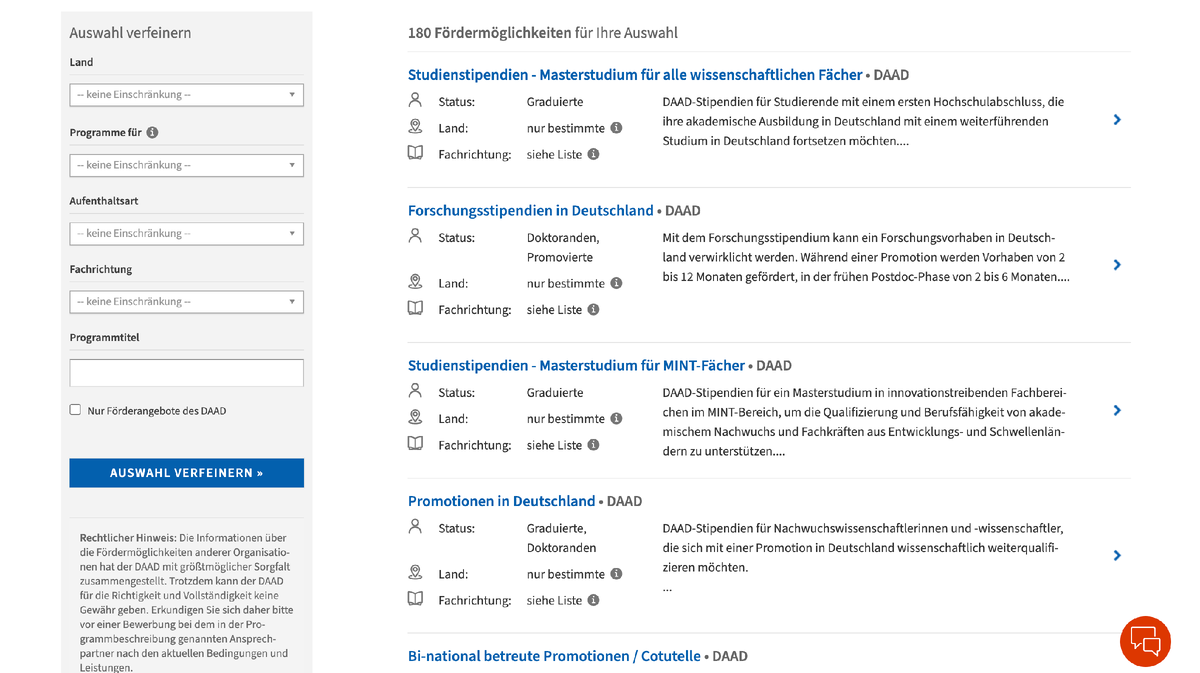Click 'Auswahl verfeinern' sidebar heading

click(x=130, y=33)
